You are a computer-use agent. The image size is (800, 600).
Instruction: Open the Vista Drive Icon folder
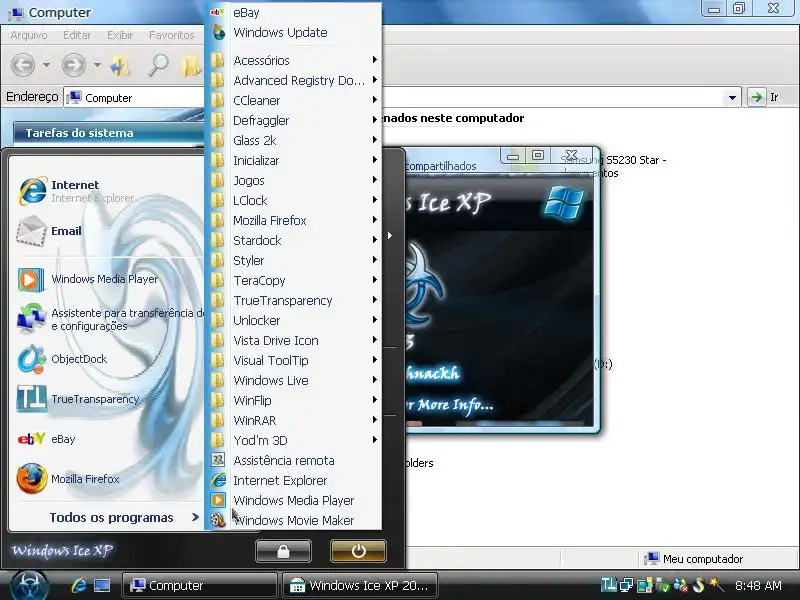click(x=293, y=340)
